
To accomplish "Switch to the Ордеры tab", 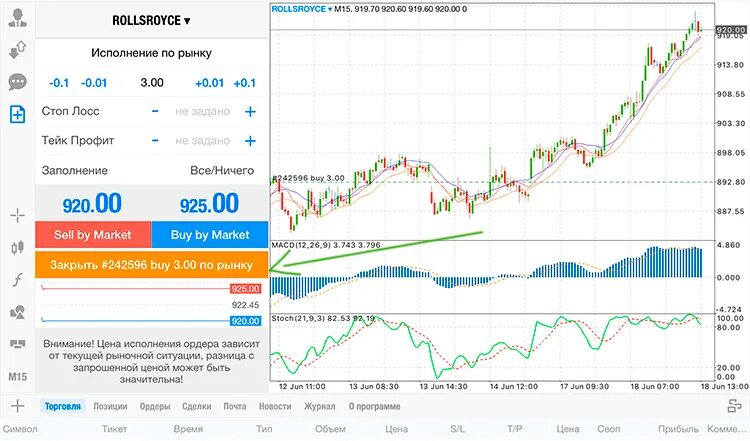I will tap(155, 406).
